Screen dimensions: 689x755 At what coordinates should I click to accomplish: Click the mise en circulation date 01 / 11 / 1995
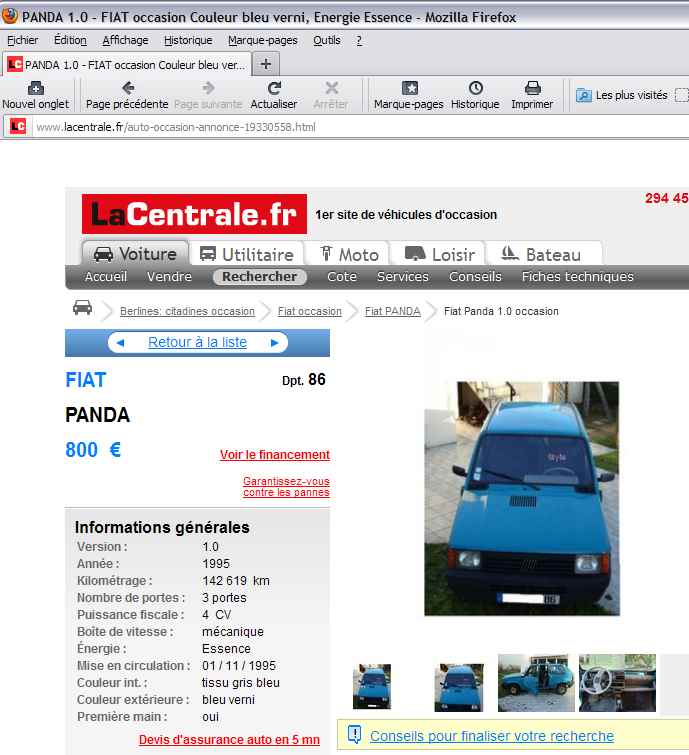239,665
